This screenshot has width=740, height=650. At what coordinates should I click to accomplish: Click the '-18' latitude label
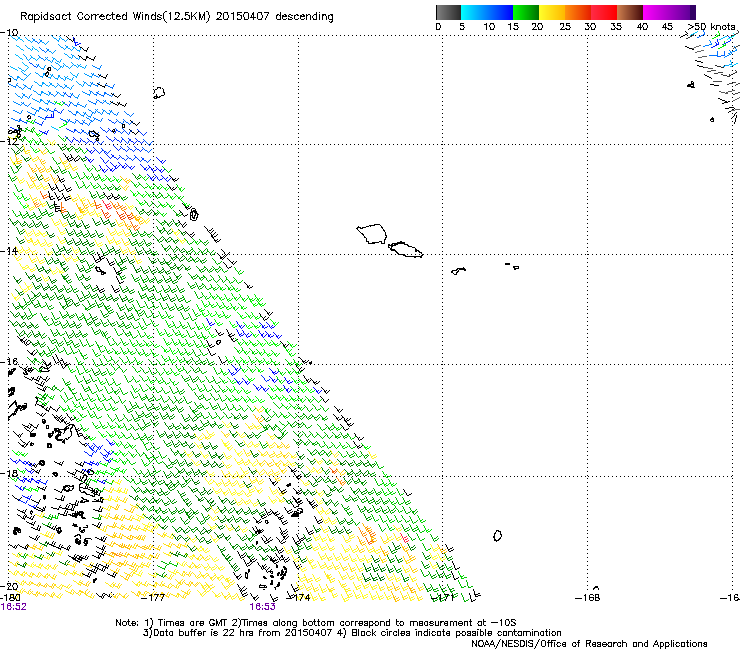[x=9, y=473]
